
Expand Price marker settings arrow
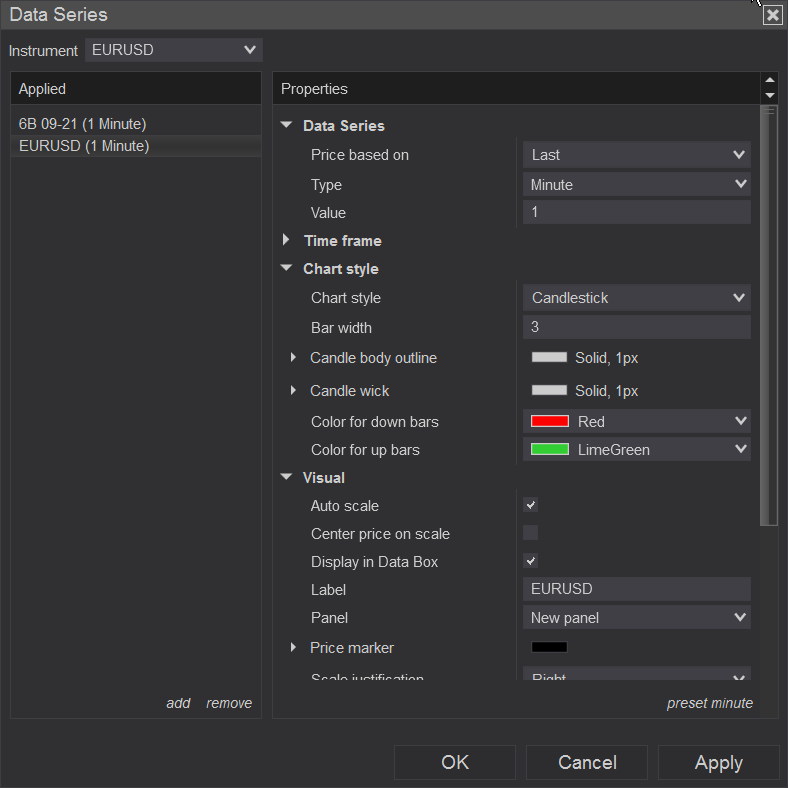pyautogui.click(x=293, y=647)
